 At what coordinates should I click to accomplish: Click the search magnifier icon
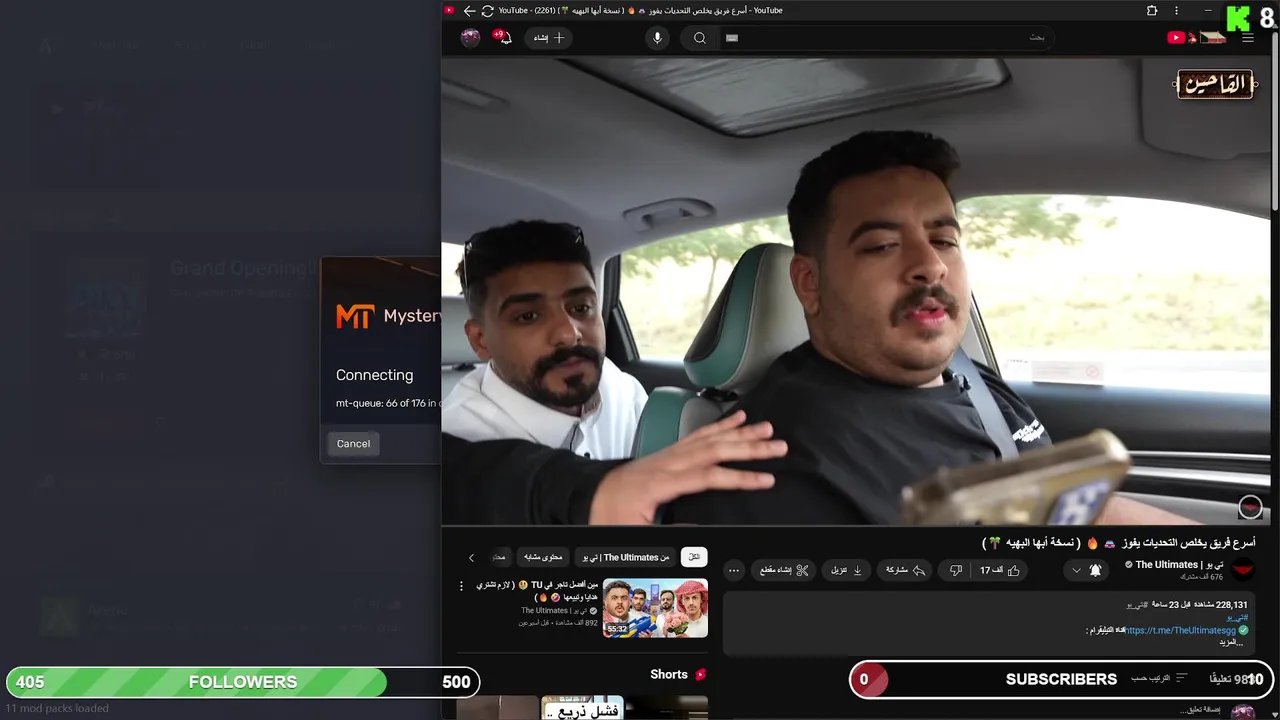pos(700,38)
